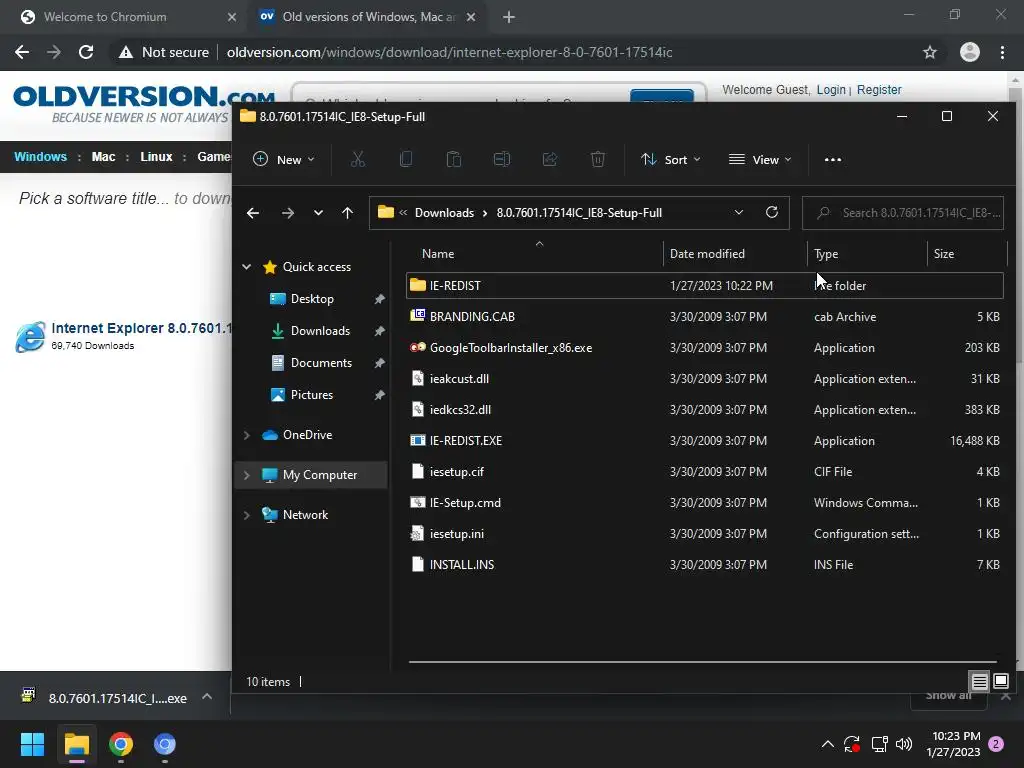Go forward in File Explorer navigation
Viewport: 1024px width, 768px height.
[287, 213]
